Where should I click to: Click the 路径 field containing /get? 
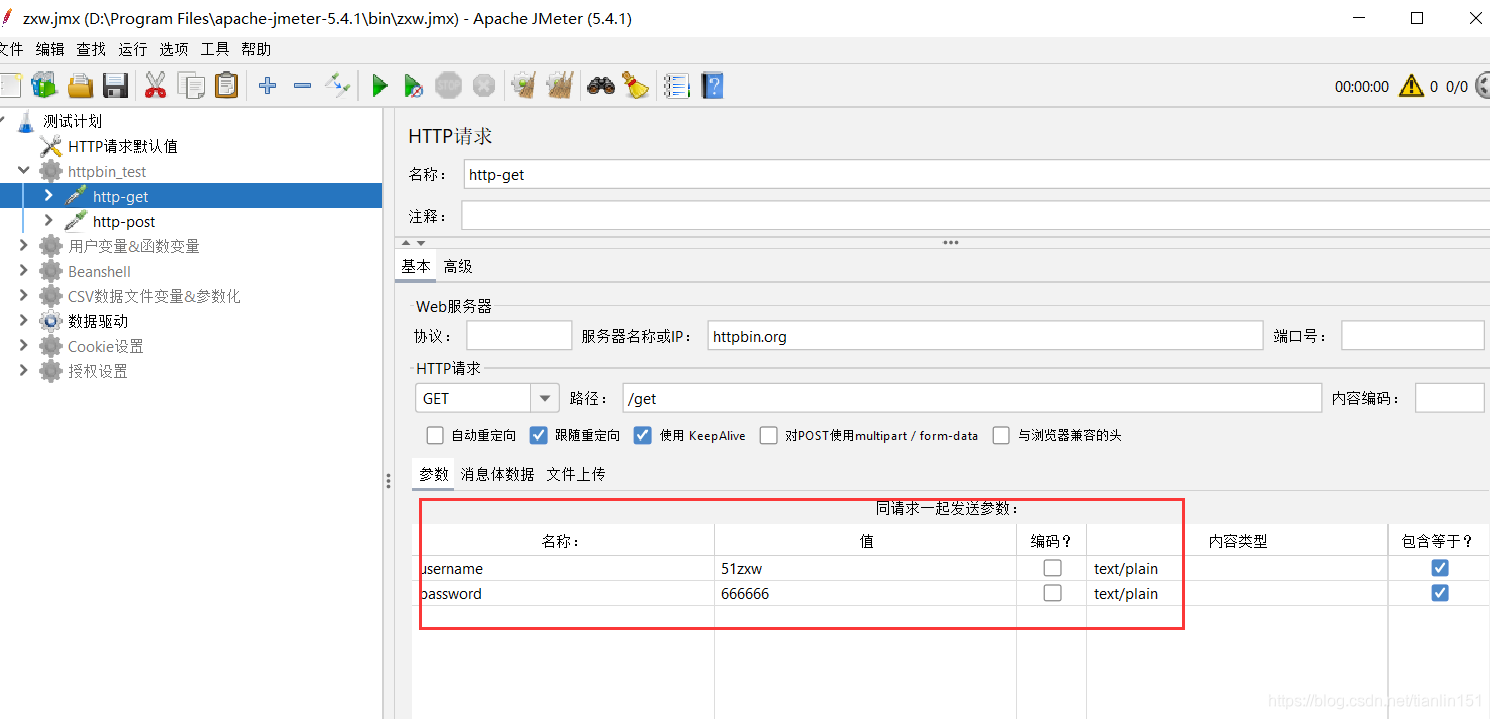click(x=971, y=398)
